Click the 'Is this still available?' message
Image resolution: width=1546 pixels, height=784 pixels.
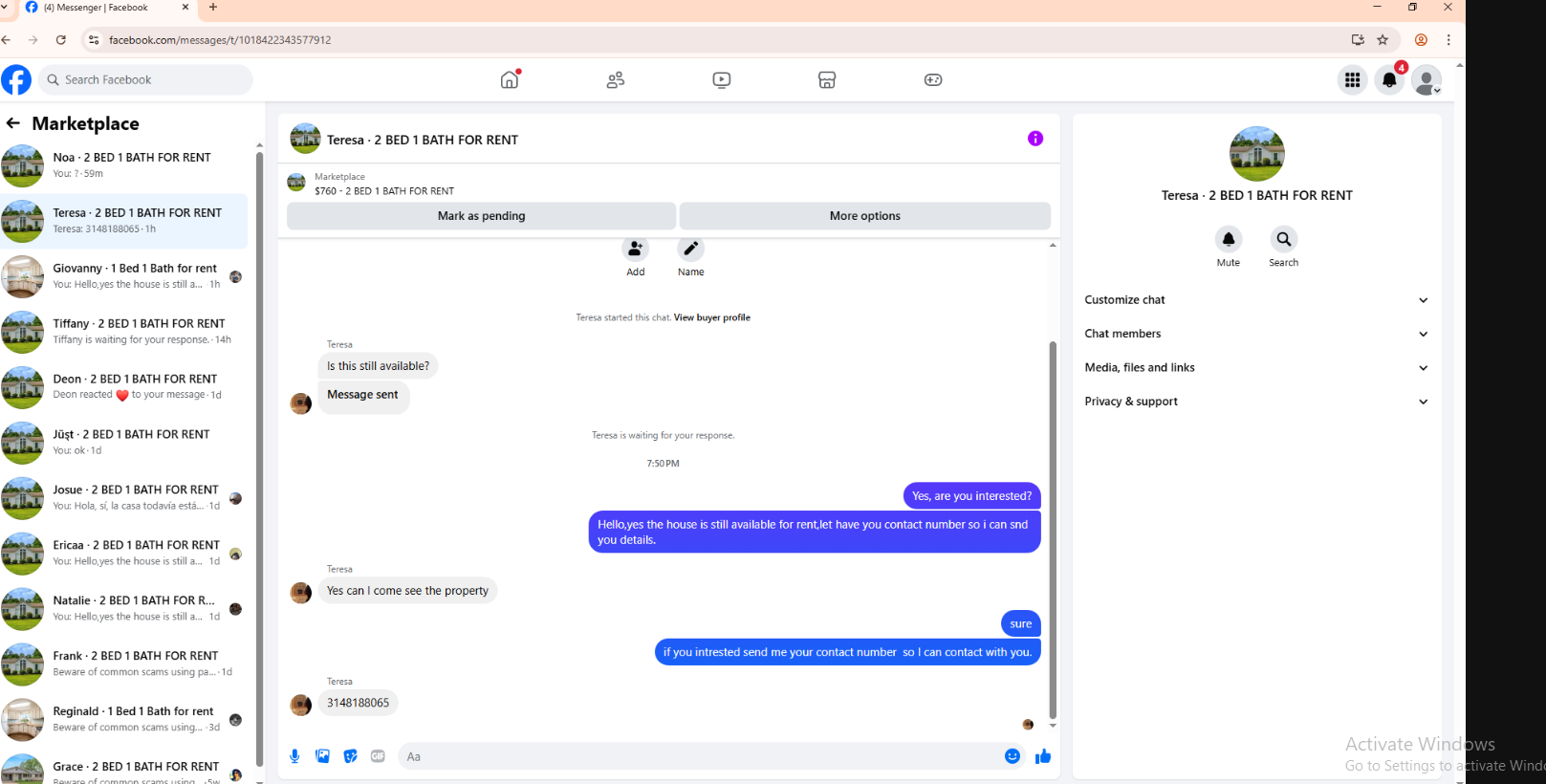coord(378,366)
